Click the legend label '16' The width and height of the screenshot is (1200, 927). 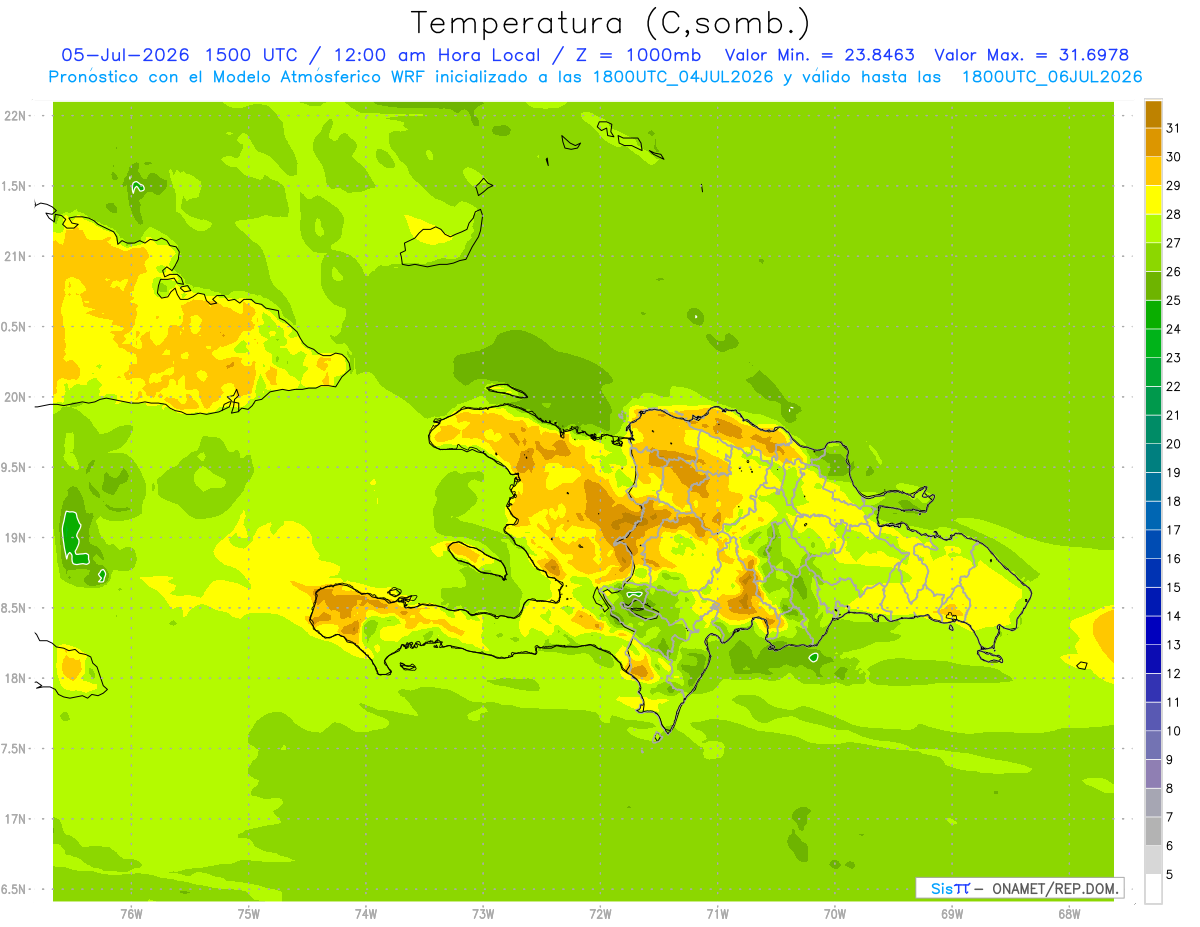[x=1173, y=558]
